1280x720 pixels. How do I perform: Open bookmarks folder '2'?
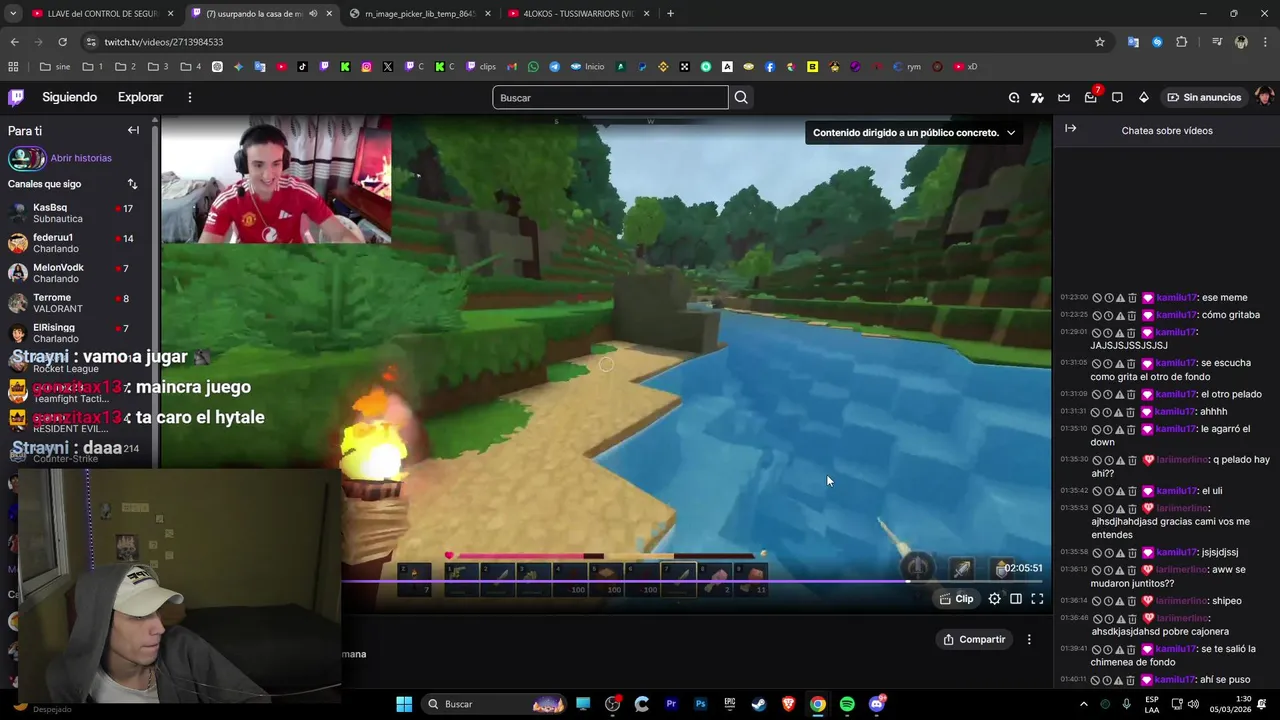point(126,67)
